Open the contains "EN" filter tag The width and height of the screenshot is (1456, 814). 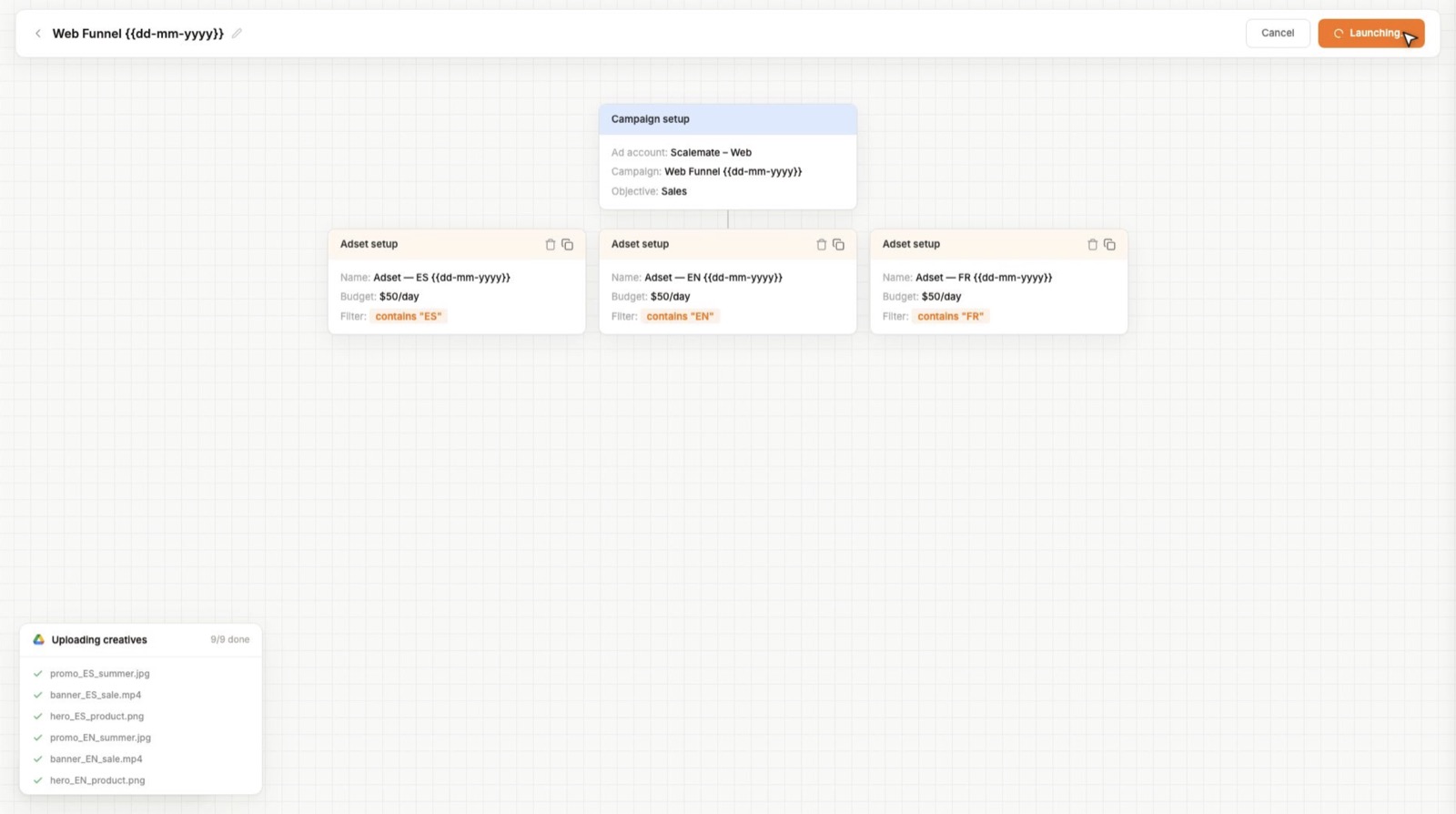point(680,316)
